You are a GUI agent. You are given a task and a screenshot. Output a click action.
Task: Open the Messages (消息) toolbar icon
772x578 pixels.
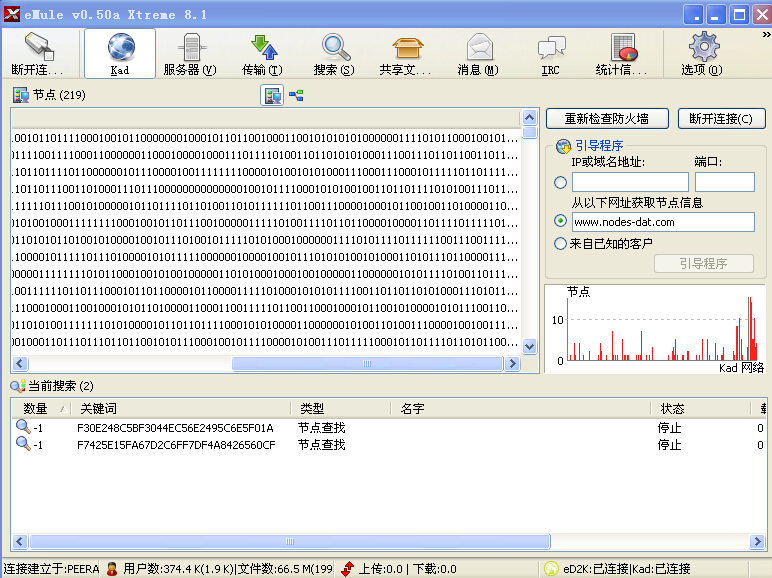point(478,53)
